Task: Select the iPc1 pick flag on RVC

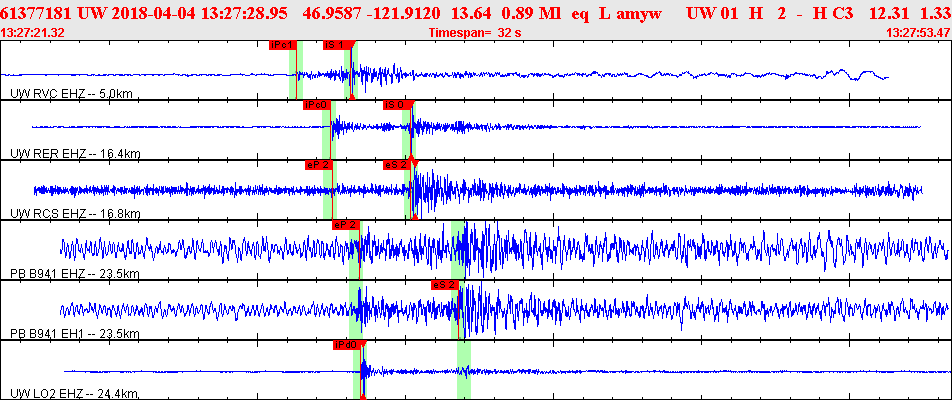Action: (283, 45)
